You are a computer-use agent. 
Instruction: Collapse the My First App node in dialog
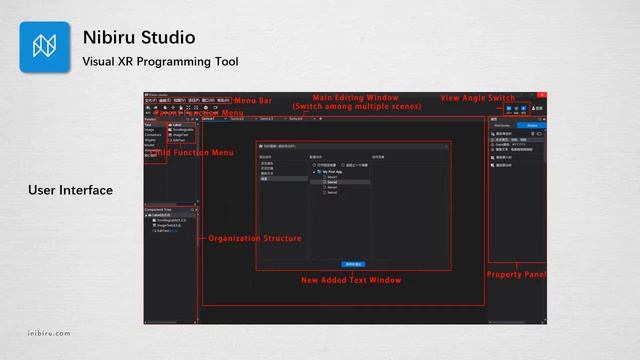click(314, 172)
